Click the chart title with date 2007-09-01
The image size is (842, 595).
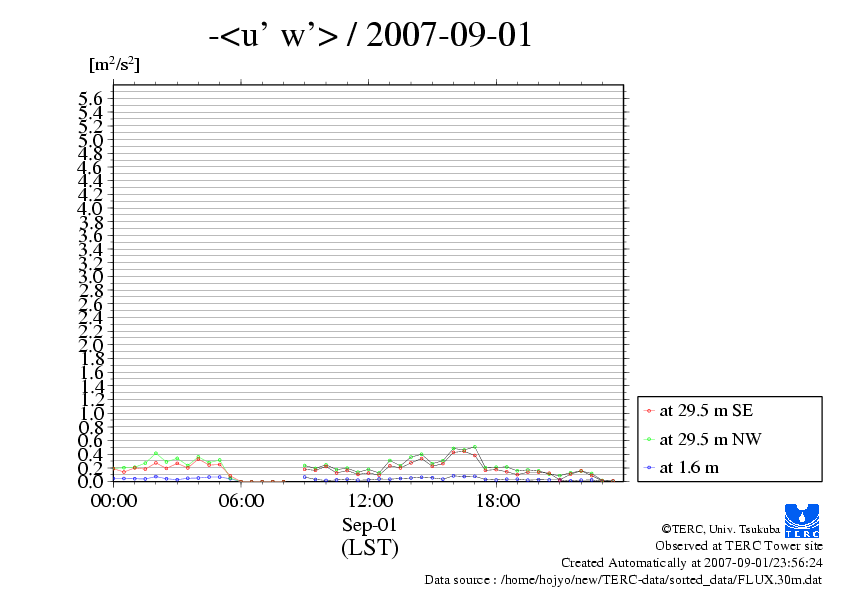[370, 36]
